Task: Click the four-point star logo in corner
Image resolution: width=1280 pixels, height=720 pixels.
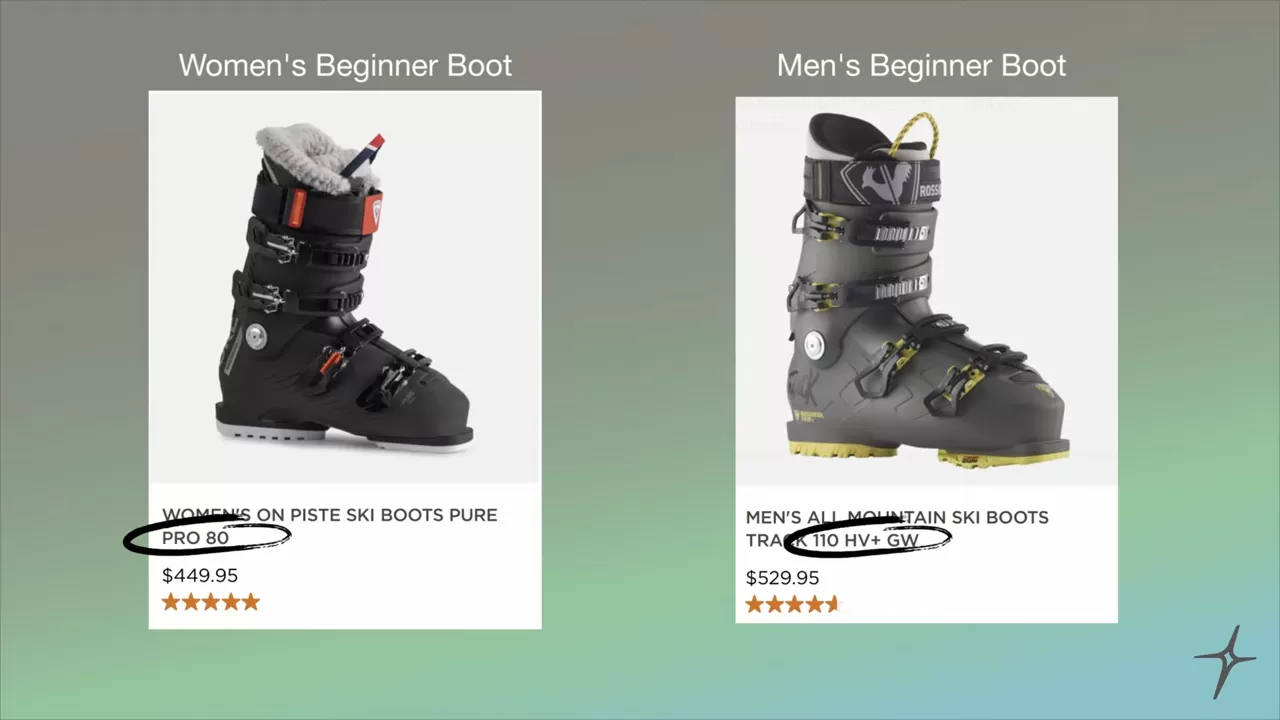Action: [x=1225, y=660]
